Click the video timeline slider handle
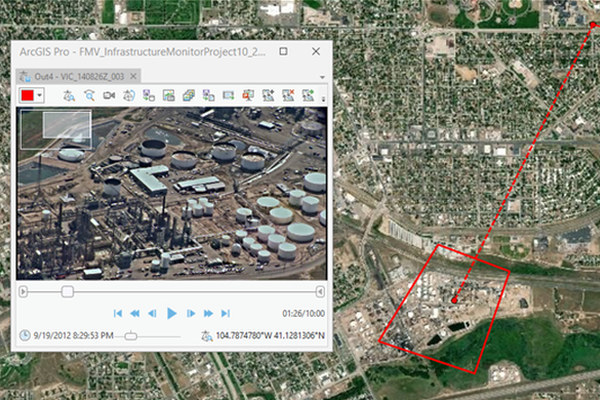The image size is (600, 400). [67, 291]
